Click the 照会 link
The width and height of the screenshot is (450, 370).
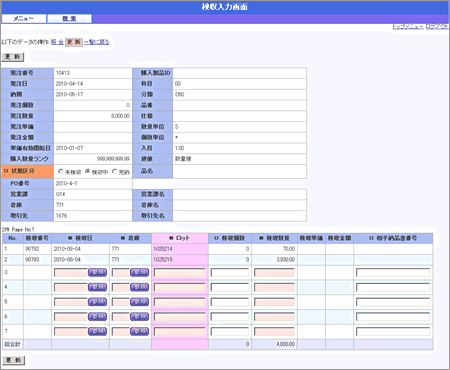[57, 42]
